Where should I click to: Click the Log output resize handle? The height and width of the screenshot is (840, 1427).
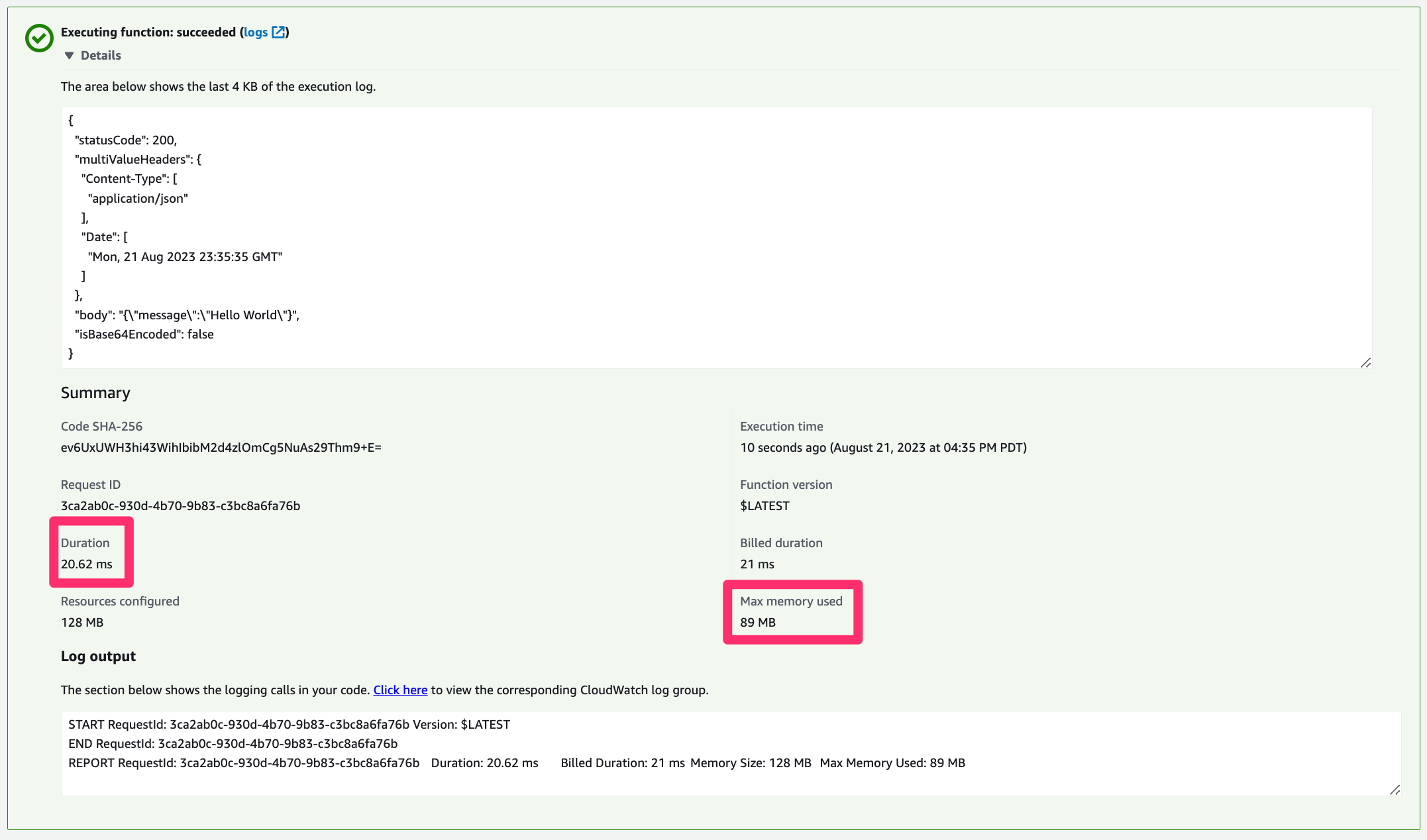[1395, 790]
